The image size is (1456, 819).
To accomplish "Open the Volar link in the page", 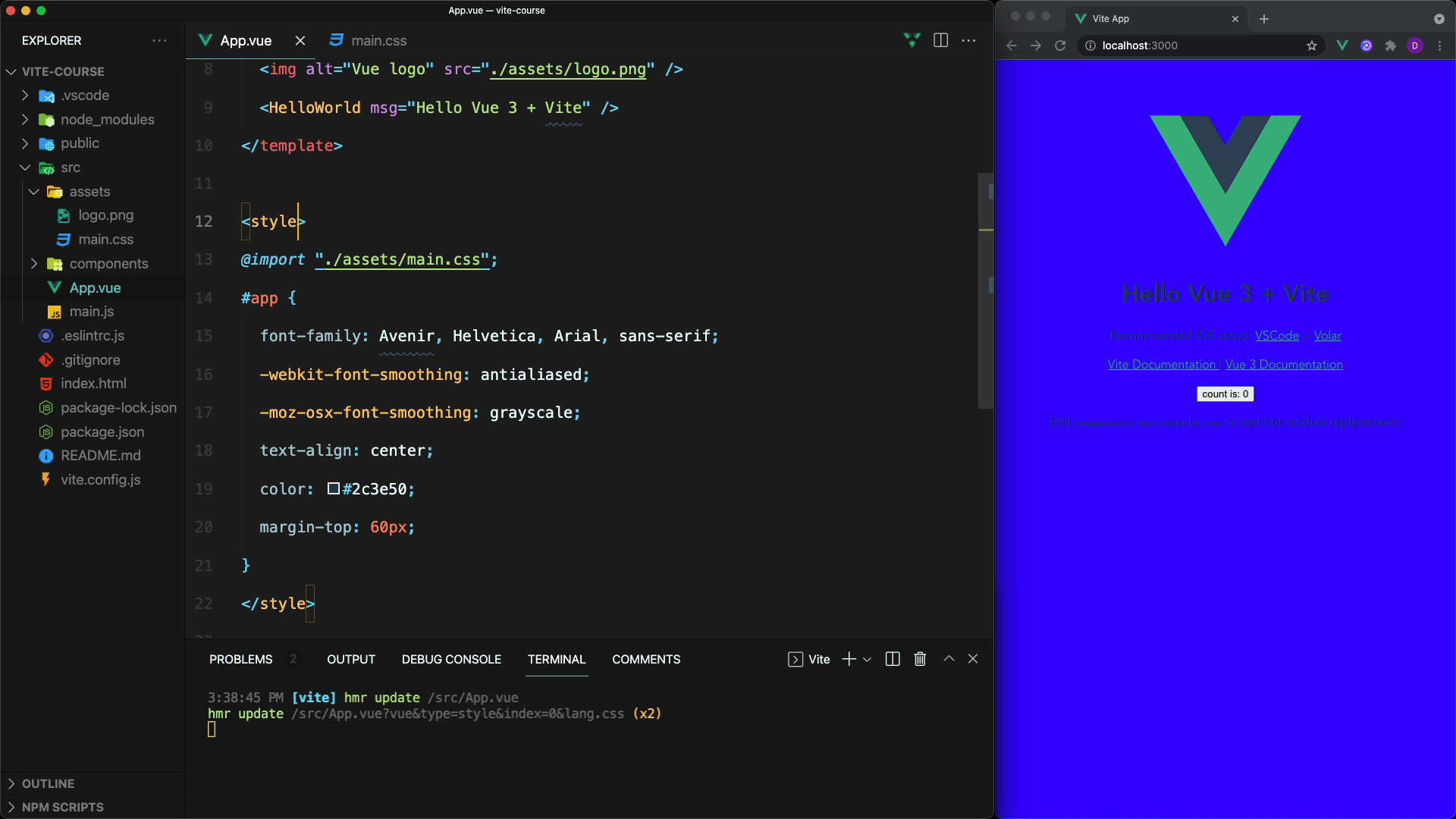I will tap(1327, 335).
